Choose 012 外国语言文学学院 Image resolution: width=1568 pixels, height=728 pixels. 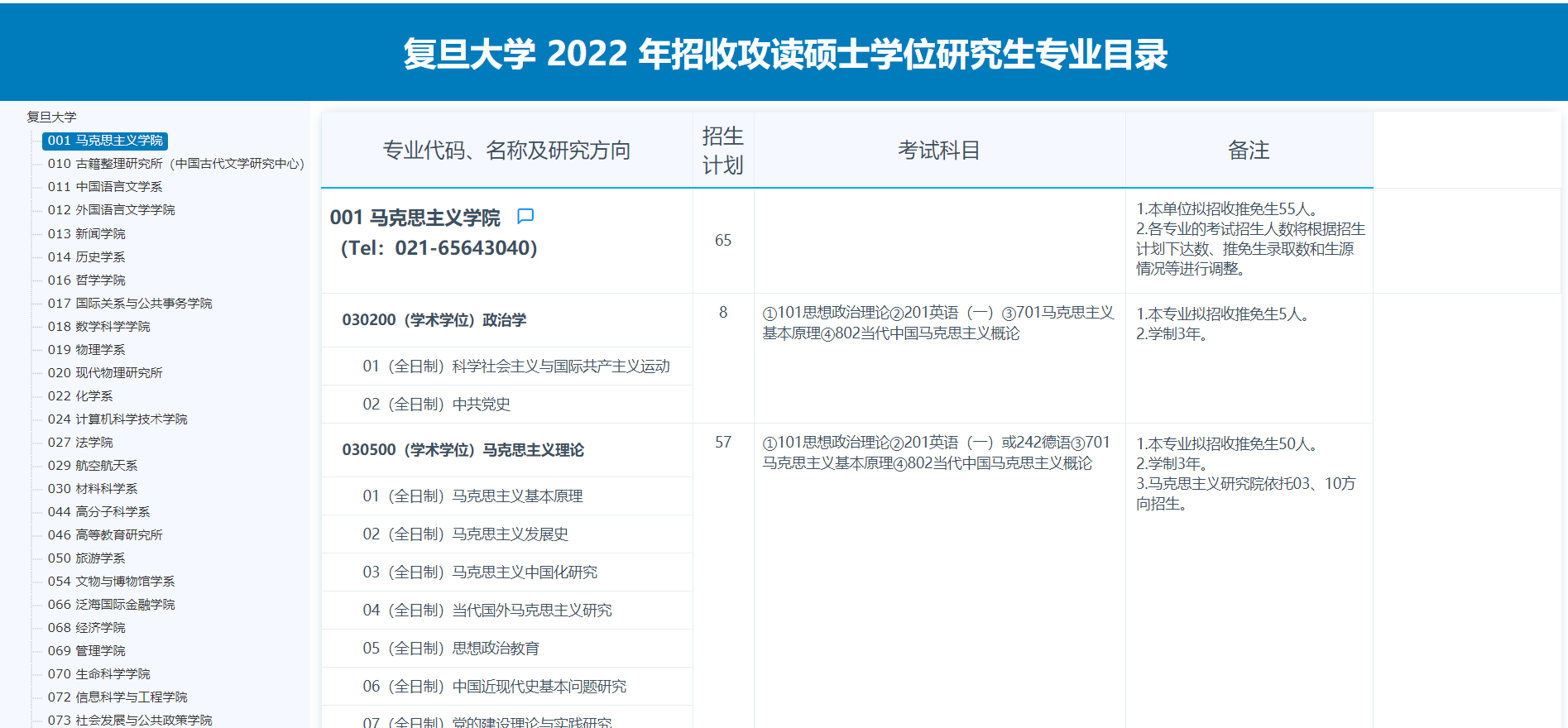[111, 210]
